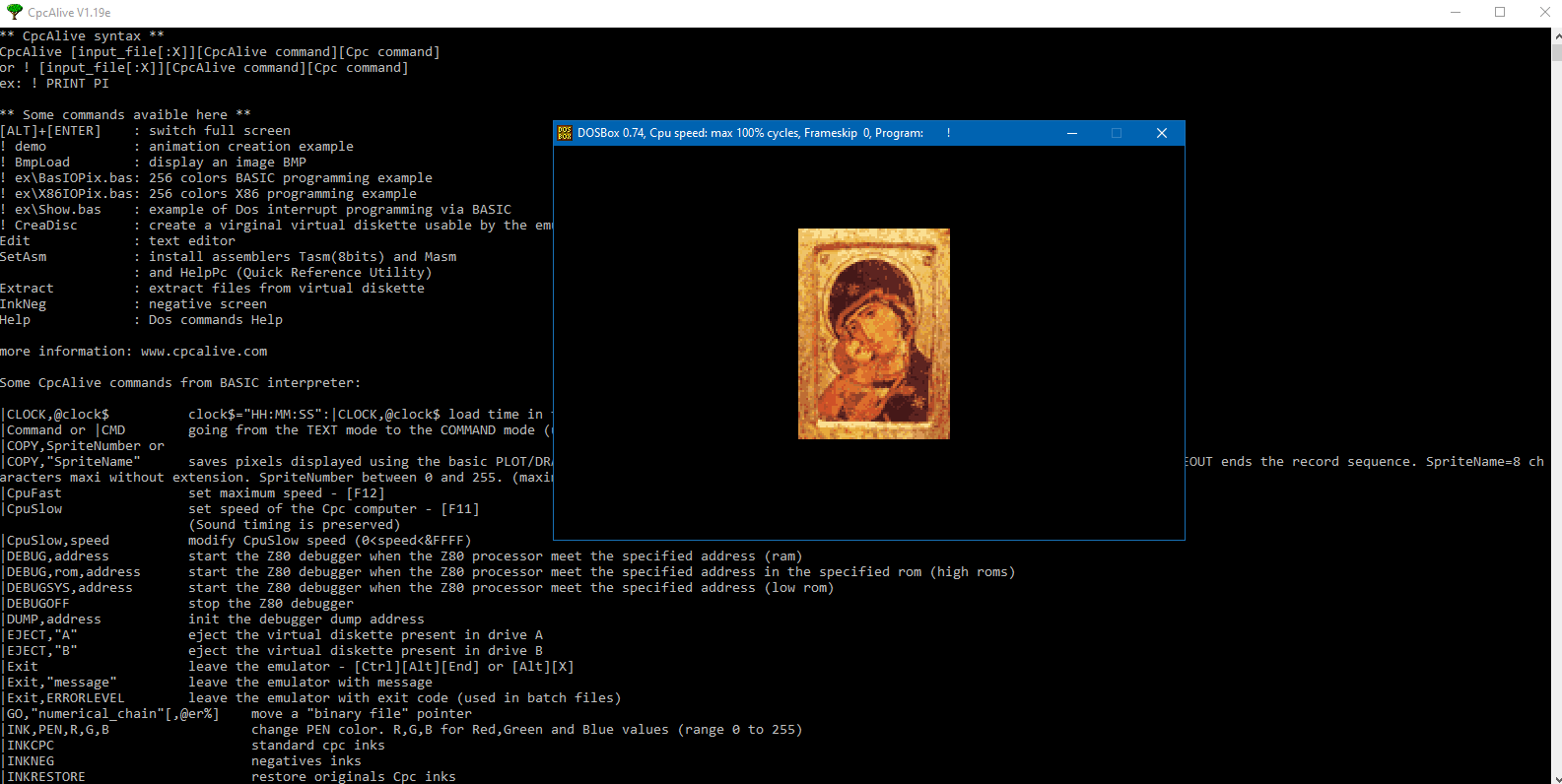This screenshot has height=784, width=1562.
Task: Click the |INKNEG command entry
Action: pos(30,761)
